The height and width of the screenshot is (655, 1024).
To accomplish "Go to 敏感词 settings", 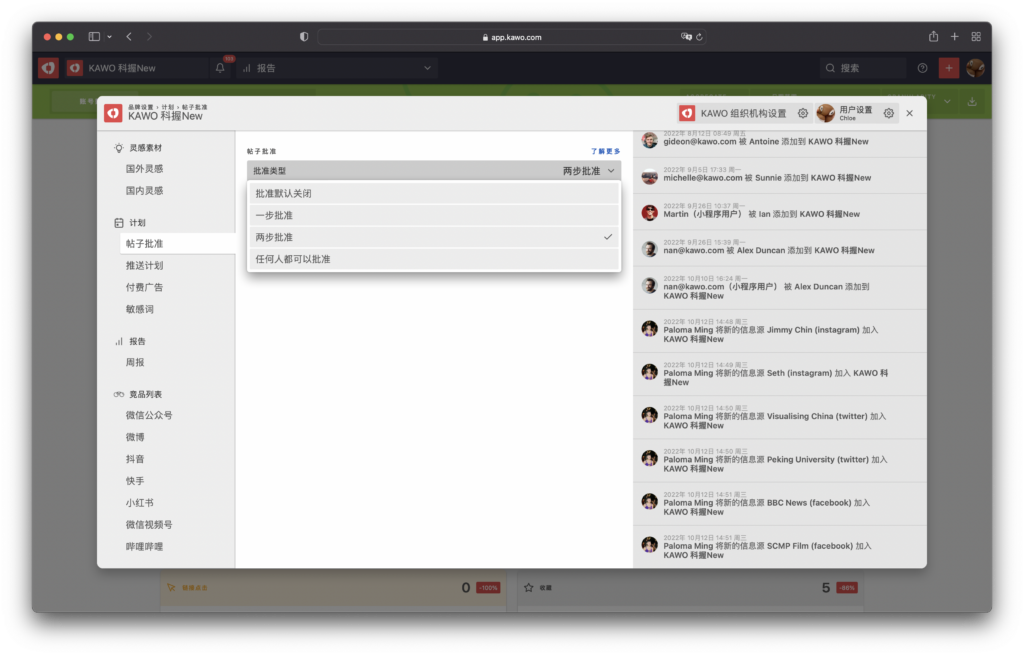I will (x=140, y=309).
